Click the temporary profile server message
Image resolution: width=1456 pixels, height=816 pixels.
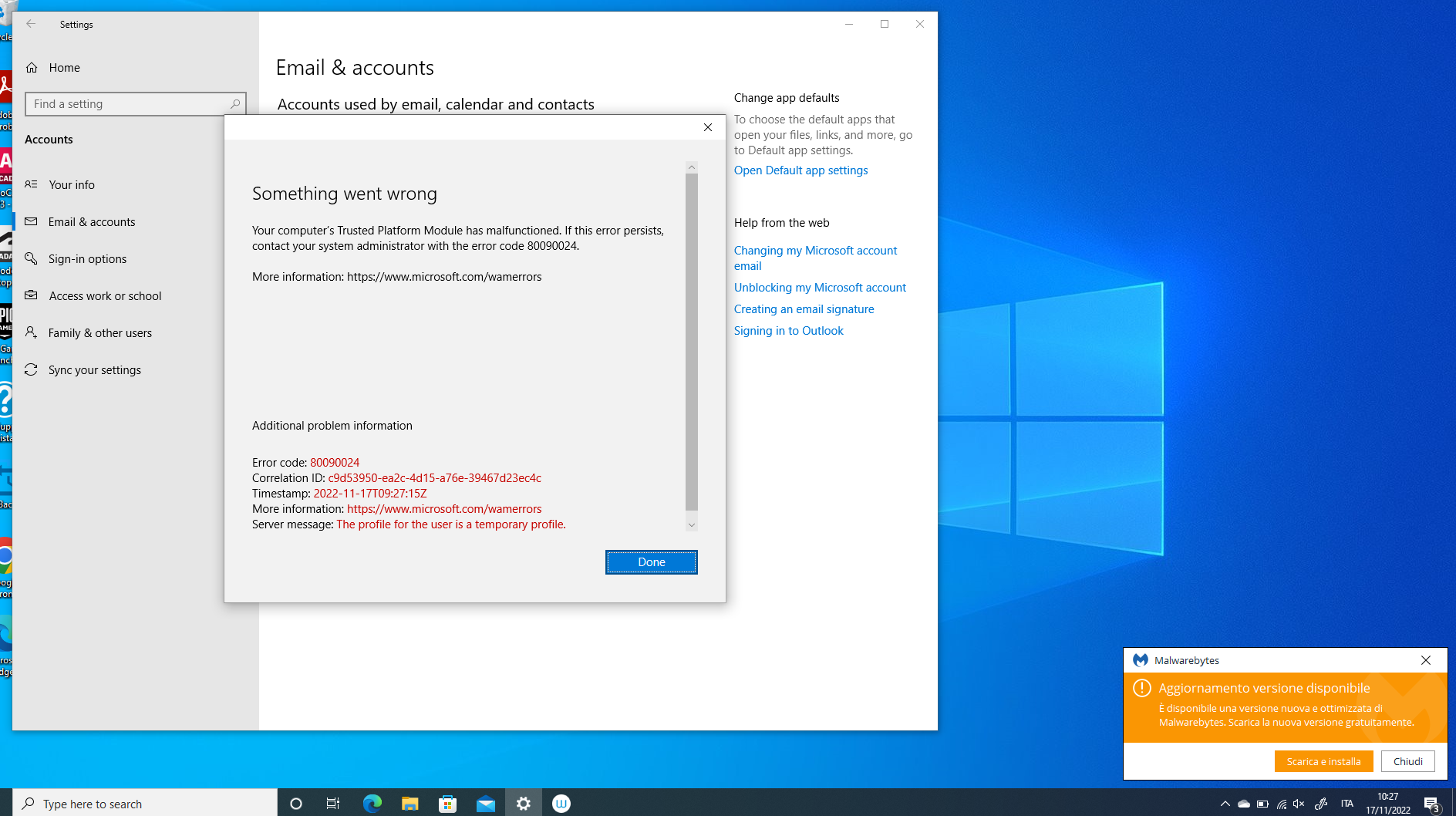coord(451,524)
